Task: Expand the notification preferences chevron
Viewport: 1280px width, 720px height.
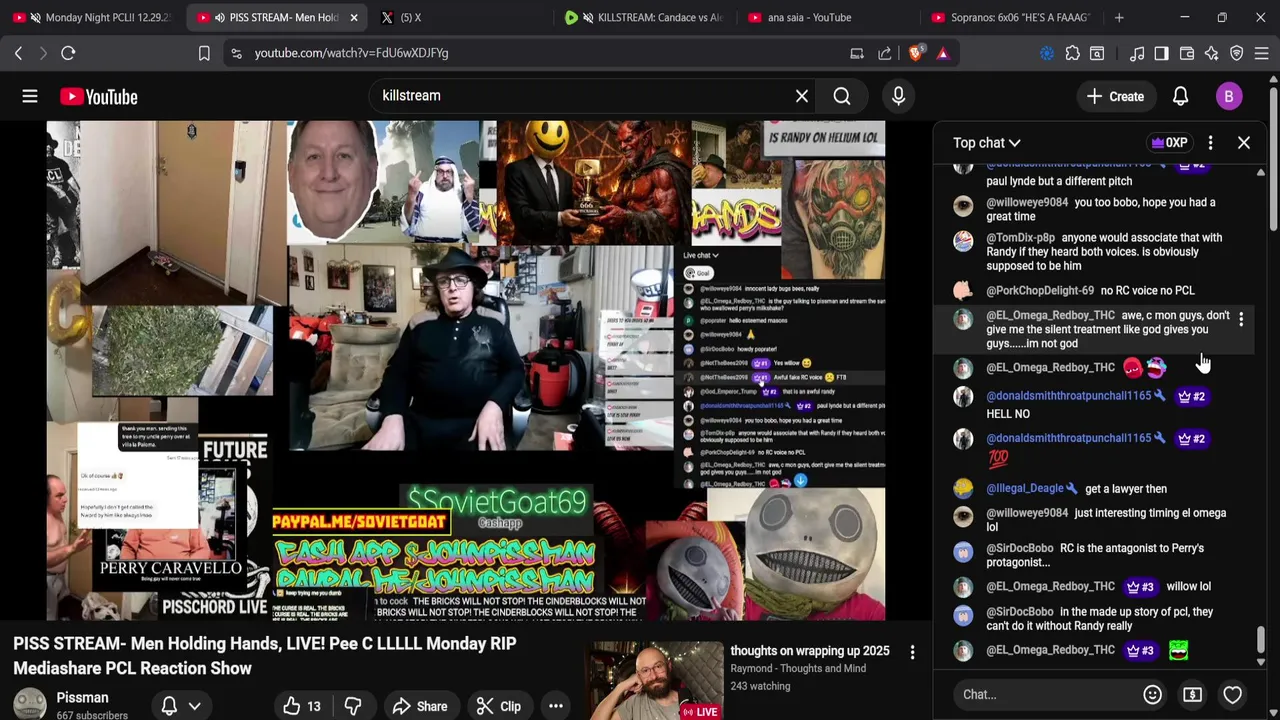Action: click(194, 706)
